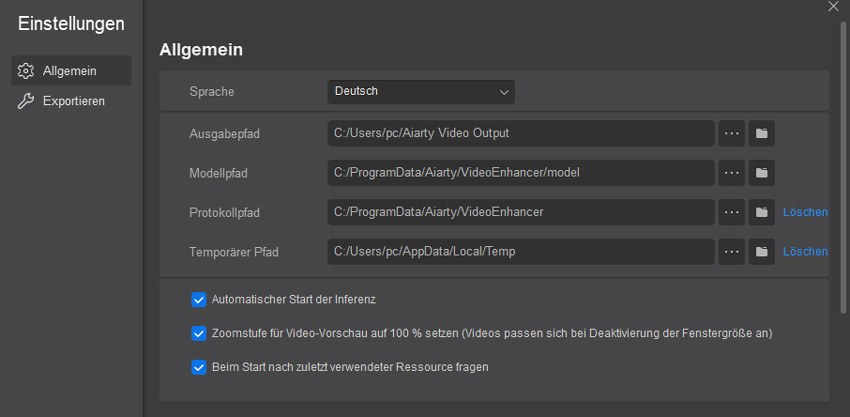Viewport: 850px width, 417px height.
Task: Click the Modellpfad label
Action: 218,173
